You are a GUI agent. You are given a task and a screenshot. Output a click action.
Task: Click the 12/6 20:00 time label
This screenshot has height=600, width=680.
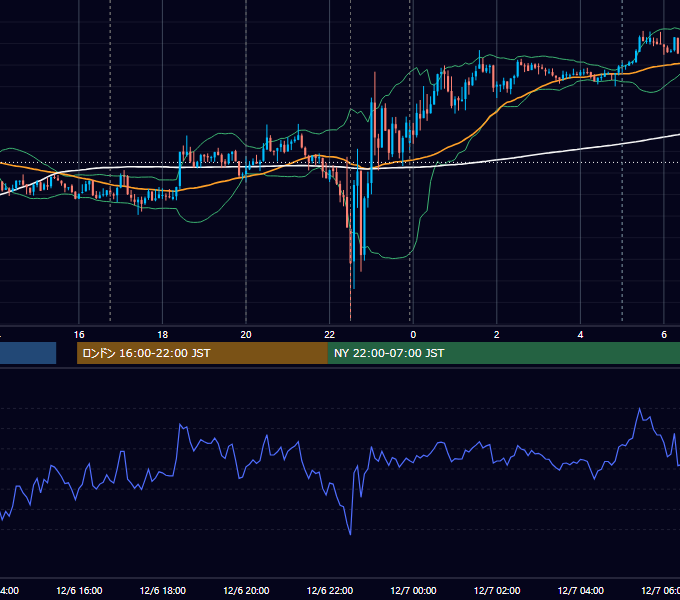pos(246,590)
